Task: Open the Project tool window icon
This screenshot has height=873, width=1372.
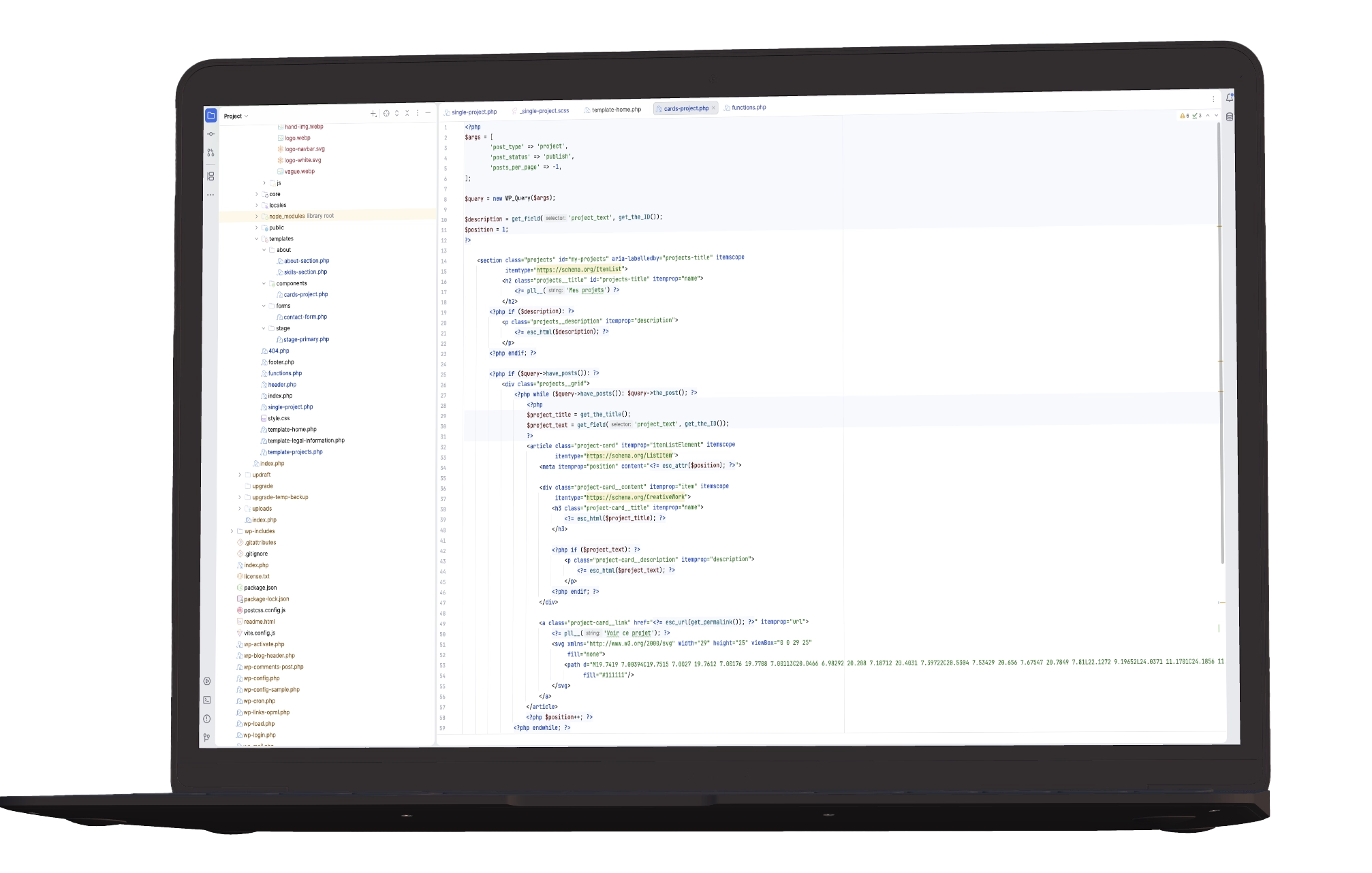Action: point(211,116)
